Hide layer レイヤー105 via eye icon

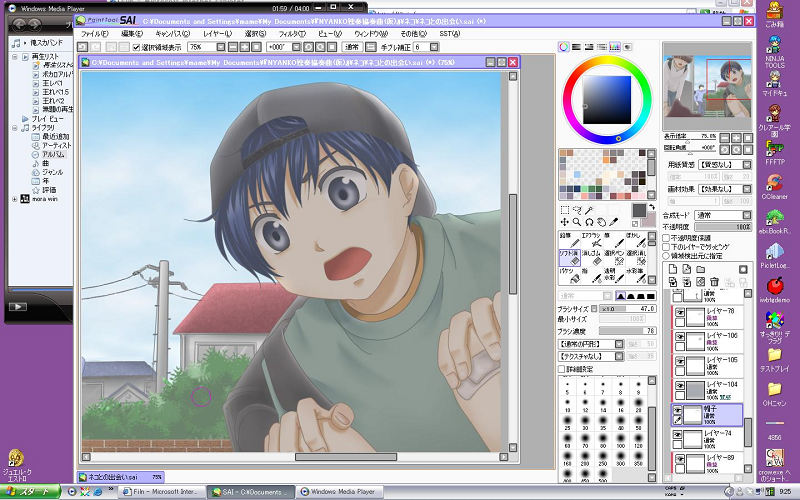pyautogui.click(x=680, y=361)
